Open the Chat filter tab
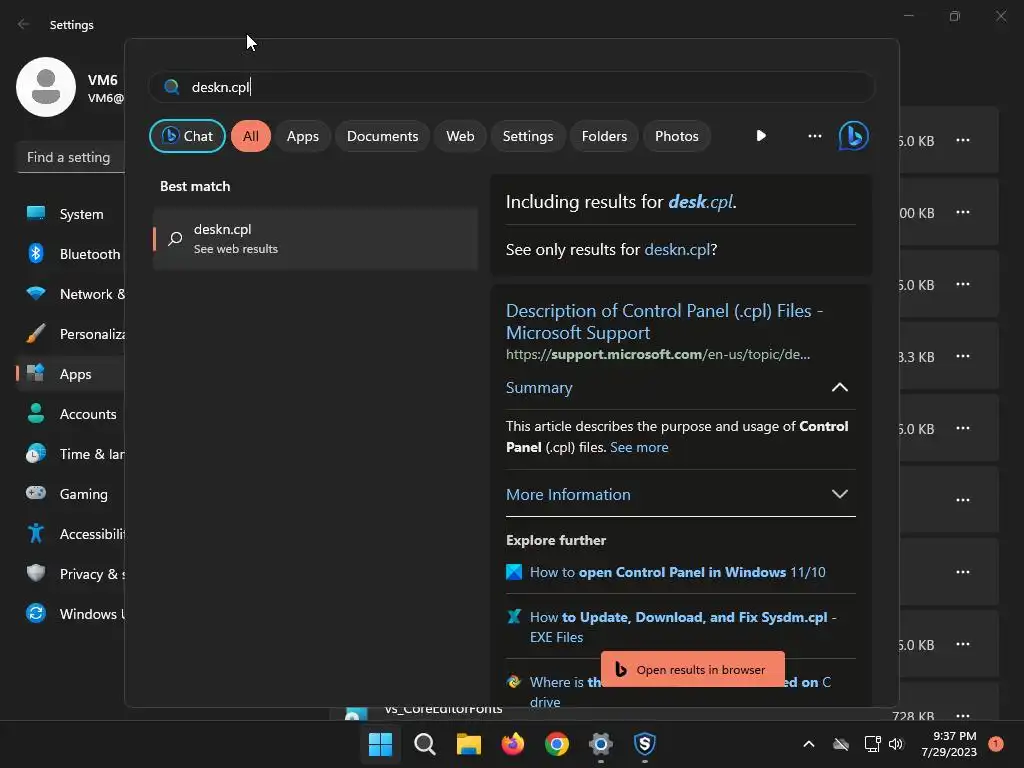The image size is (1024, 768). [187, 136]
